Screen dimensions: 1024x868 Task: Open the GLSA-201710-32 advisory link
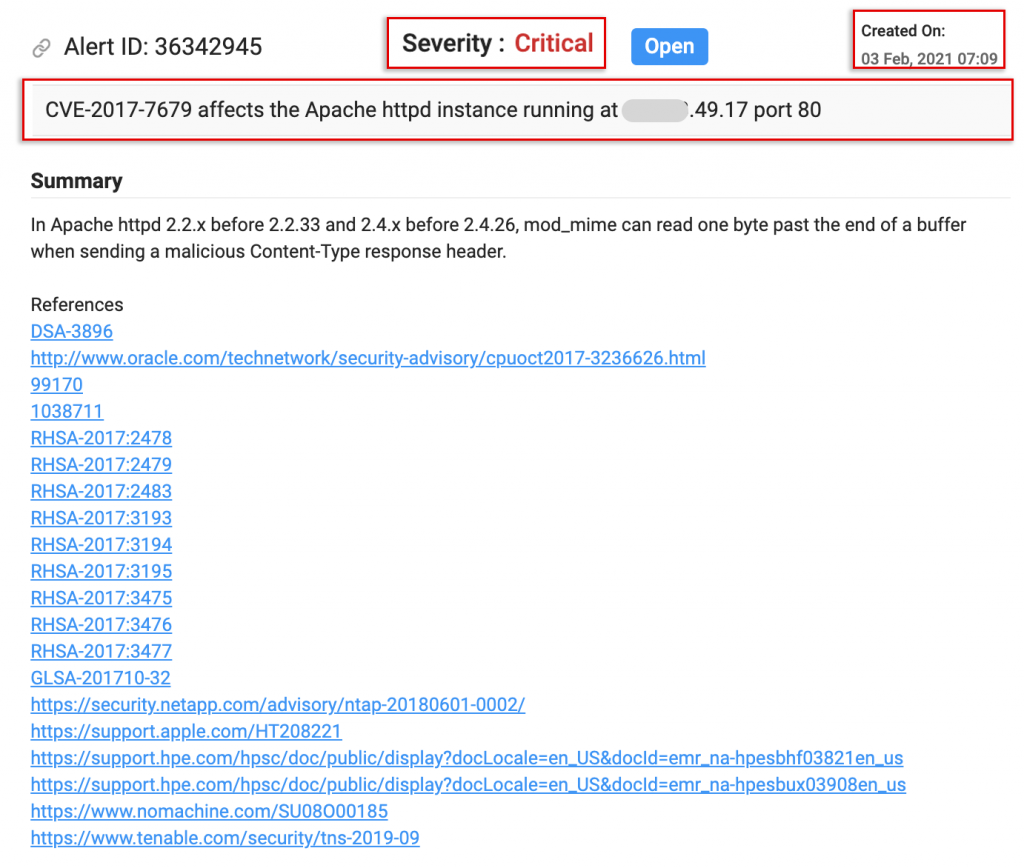[101, 679]
